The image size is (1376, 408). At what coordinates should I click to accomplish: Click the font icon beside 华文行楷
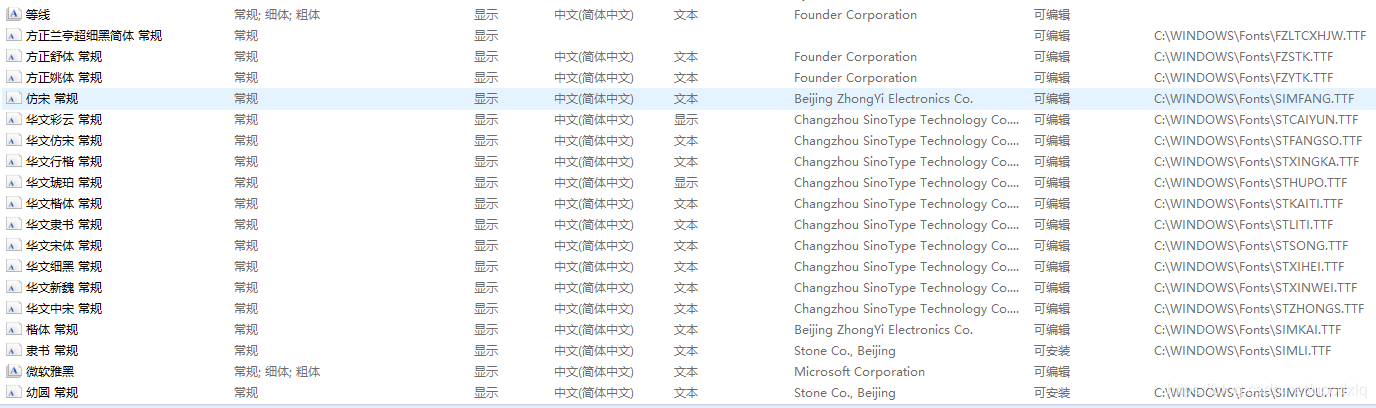tap(13, 162)
